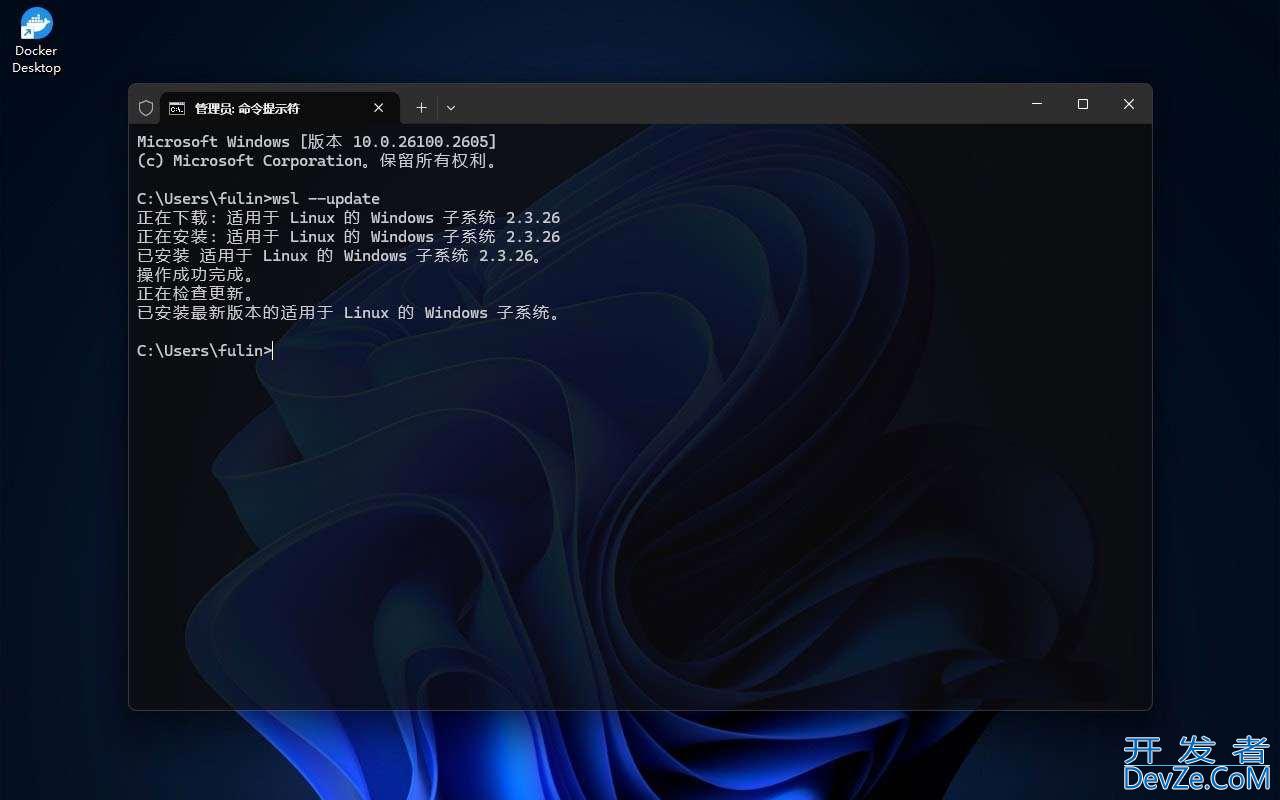Click the command prompt icon on the tab
Viewport: 1280px width, 800px height.
point(177,108)
